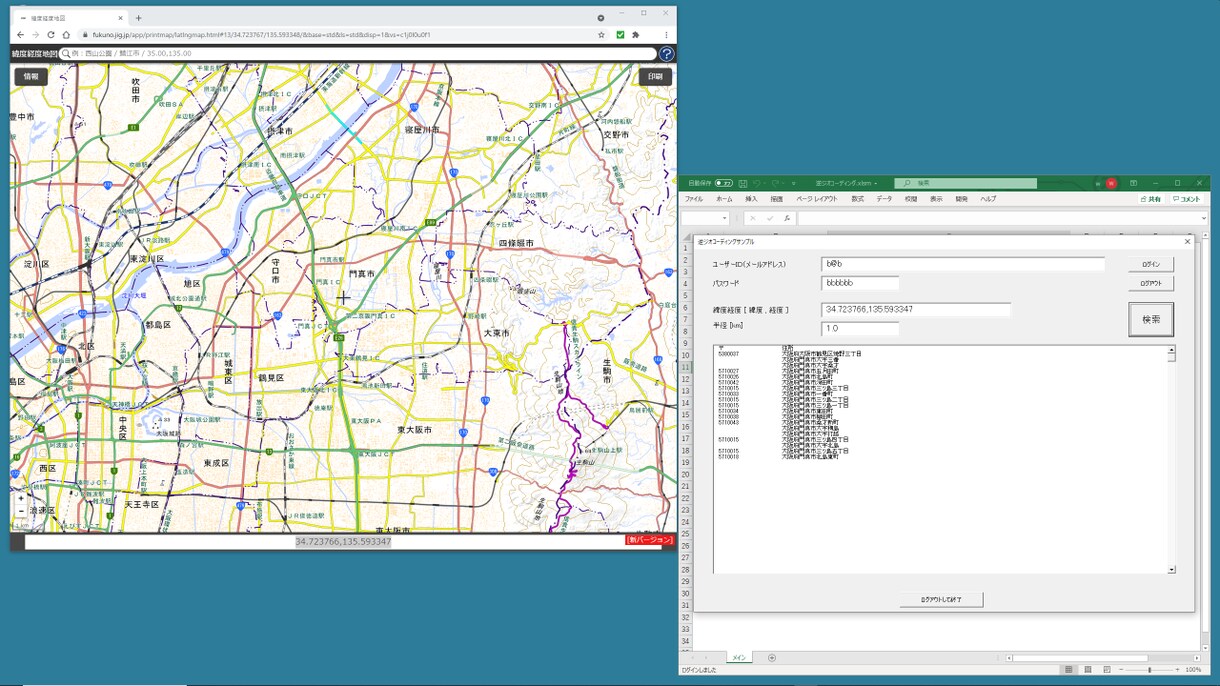Screen dimensions: 1220x686
Task: Click the large 検索 button
Action: pyautogui.click(x=1151, y=320)
